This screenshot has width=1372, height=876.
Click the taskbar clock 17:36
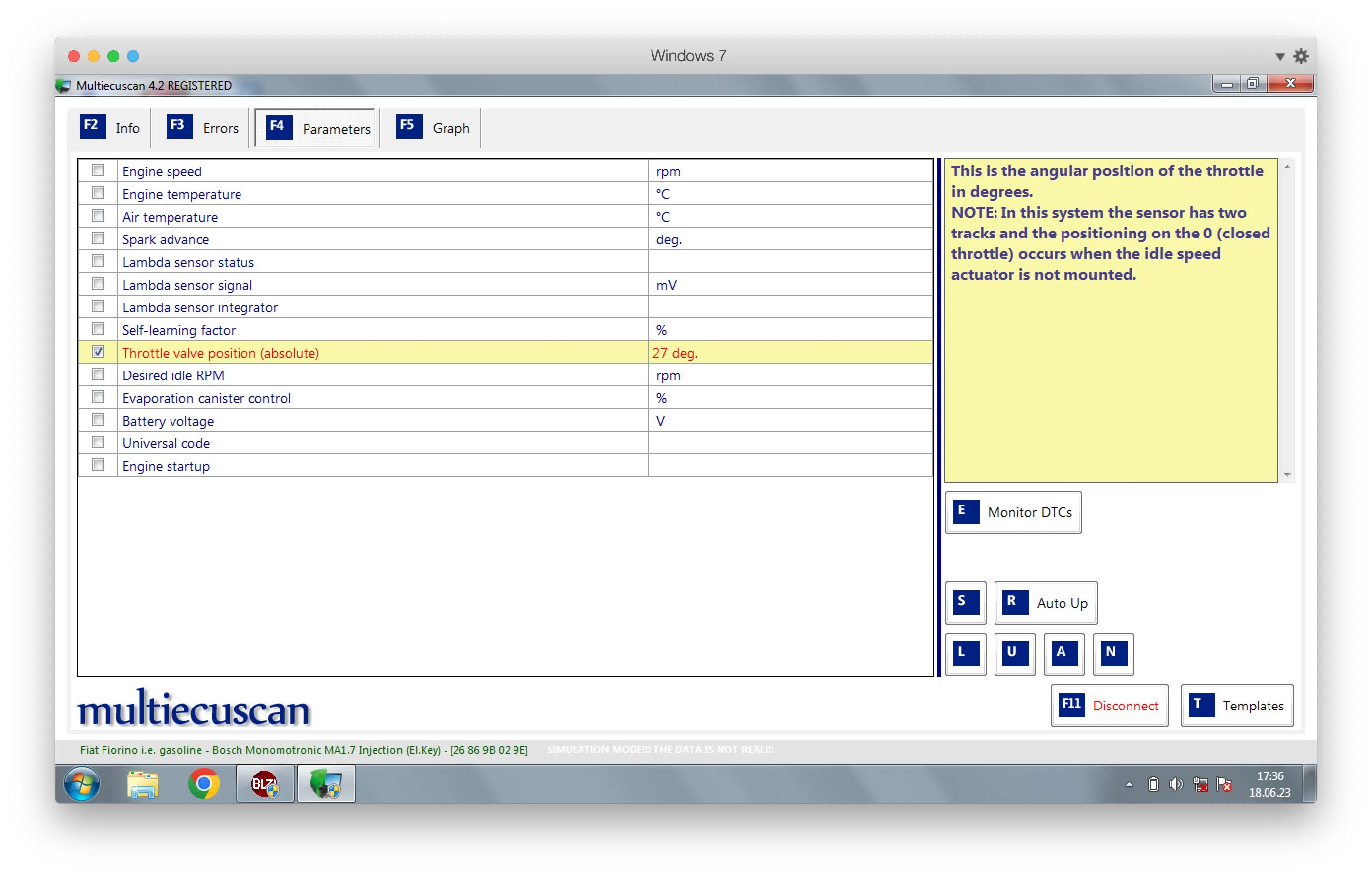click(1270, 776)
